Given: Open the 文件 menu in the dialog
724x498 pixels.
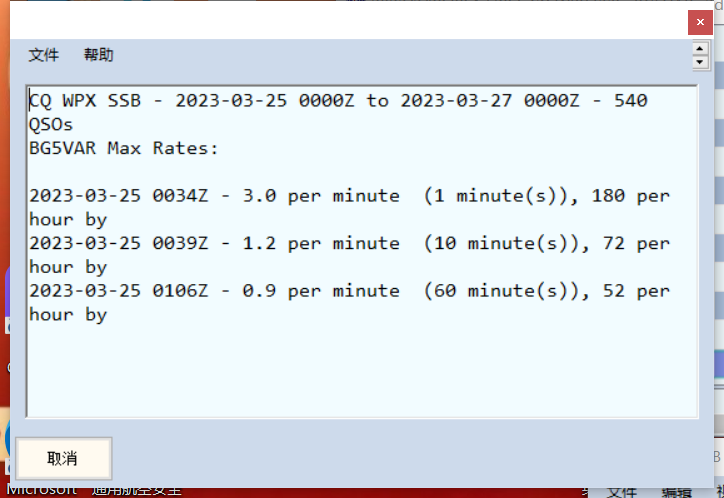Looking at the screenshot, I should click(x=44, y=55).
